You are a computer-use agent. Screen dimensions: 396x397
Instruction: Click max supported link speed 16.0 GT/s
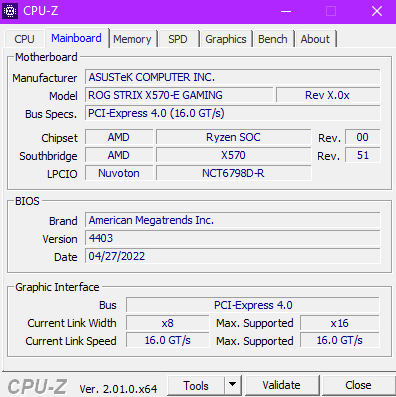pyautogui.click(x=340, y=340)
